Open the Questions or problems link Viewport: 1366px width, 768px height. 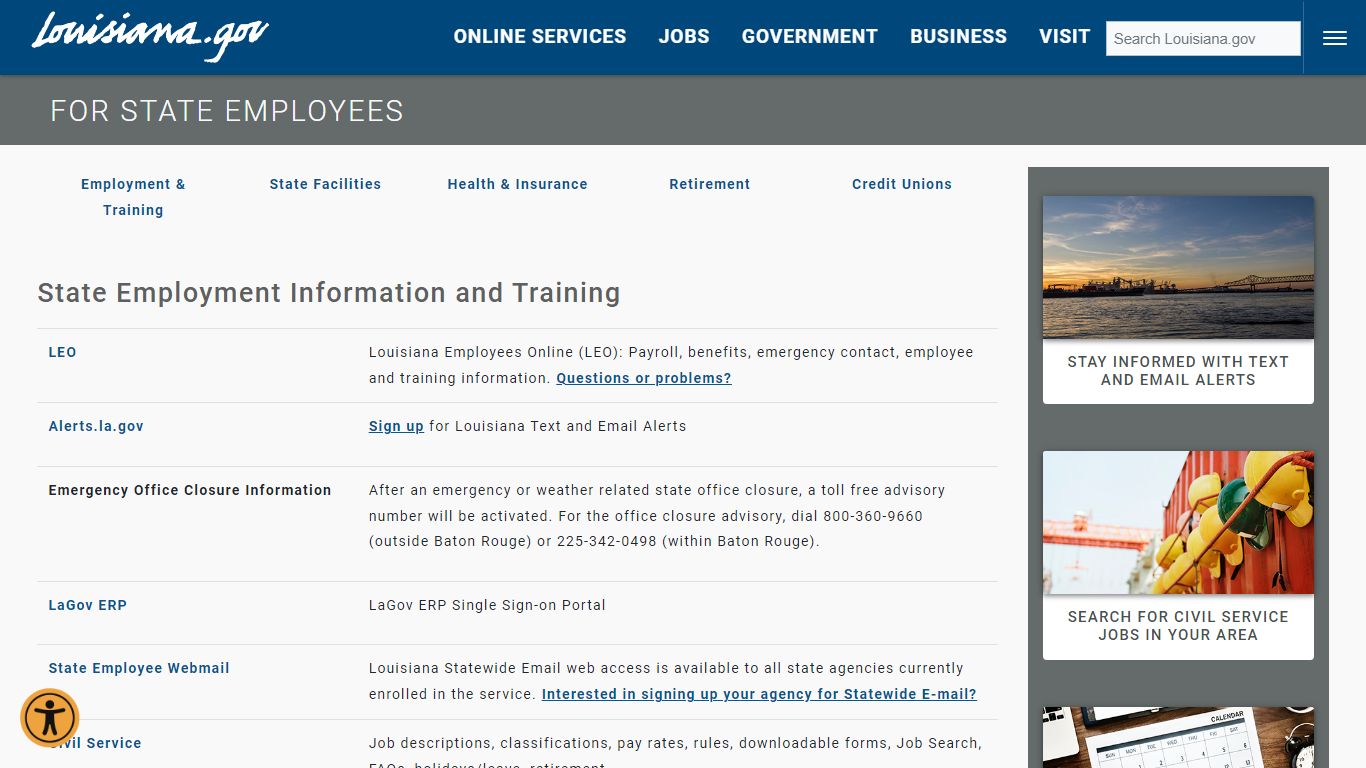[643, 378]
